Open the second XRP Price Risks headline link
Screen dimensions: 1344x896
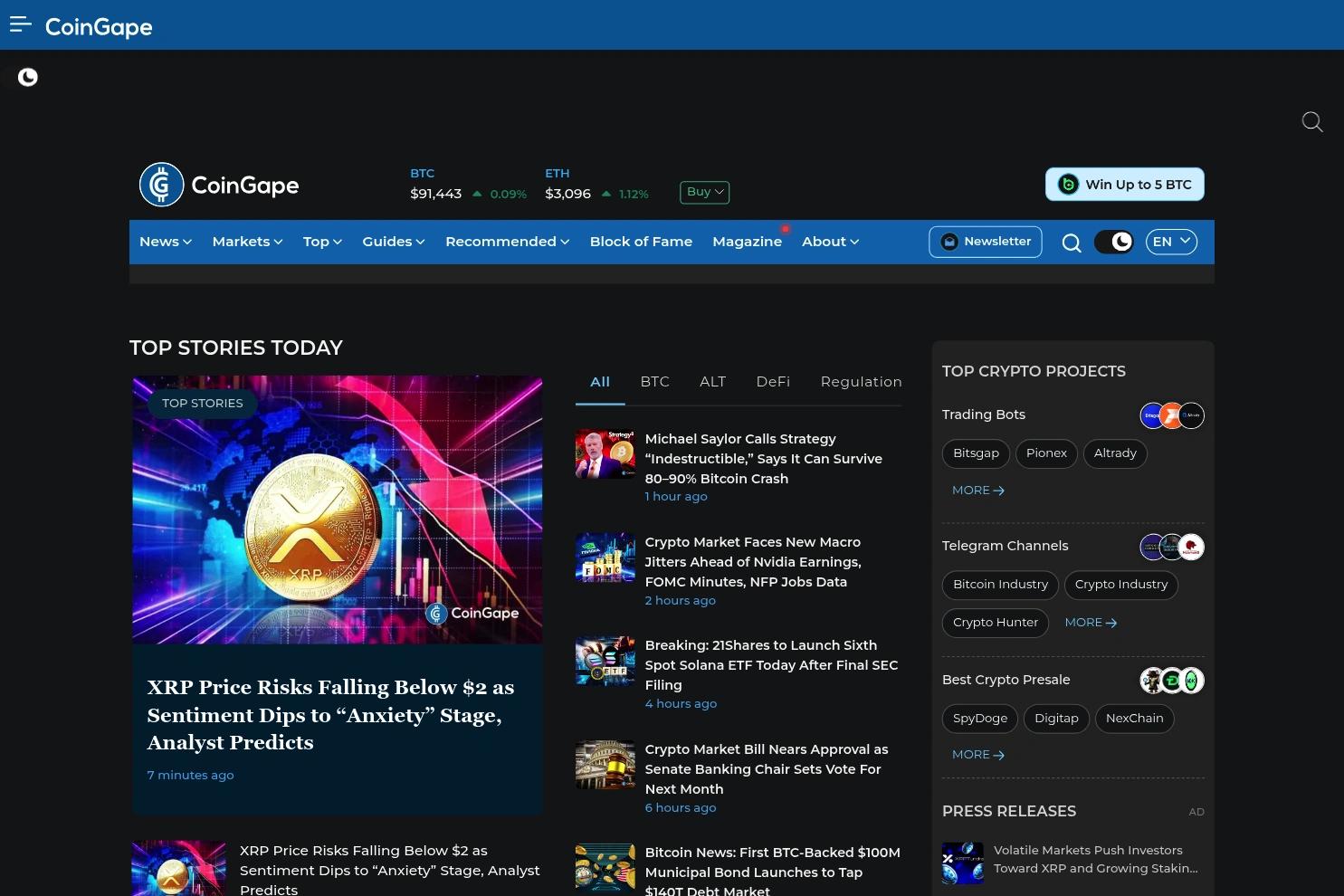[390, 870]
